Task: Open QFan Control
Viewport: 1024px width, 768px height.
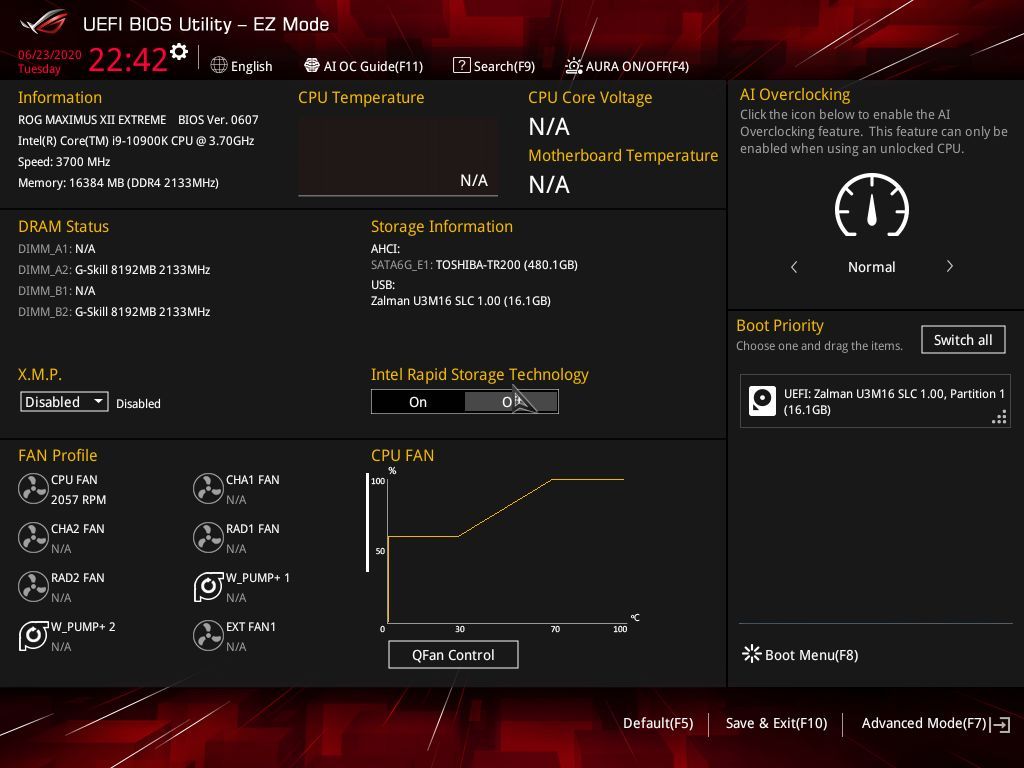Action: (453, 654)
